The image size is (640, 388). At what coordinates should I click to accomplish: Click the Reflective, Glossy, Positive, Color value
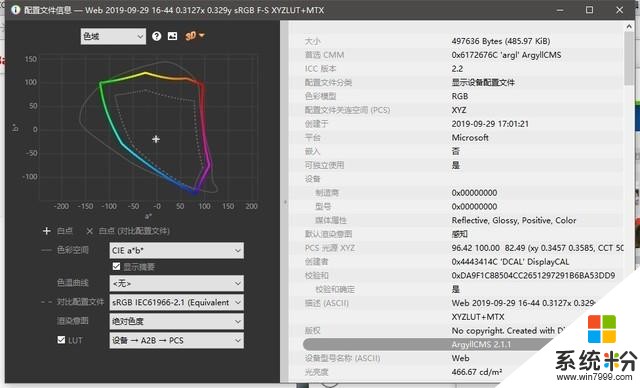[x=513, y=220]
